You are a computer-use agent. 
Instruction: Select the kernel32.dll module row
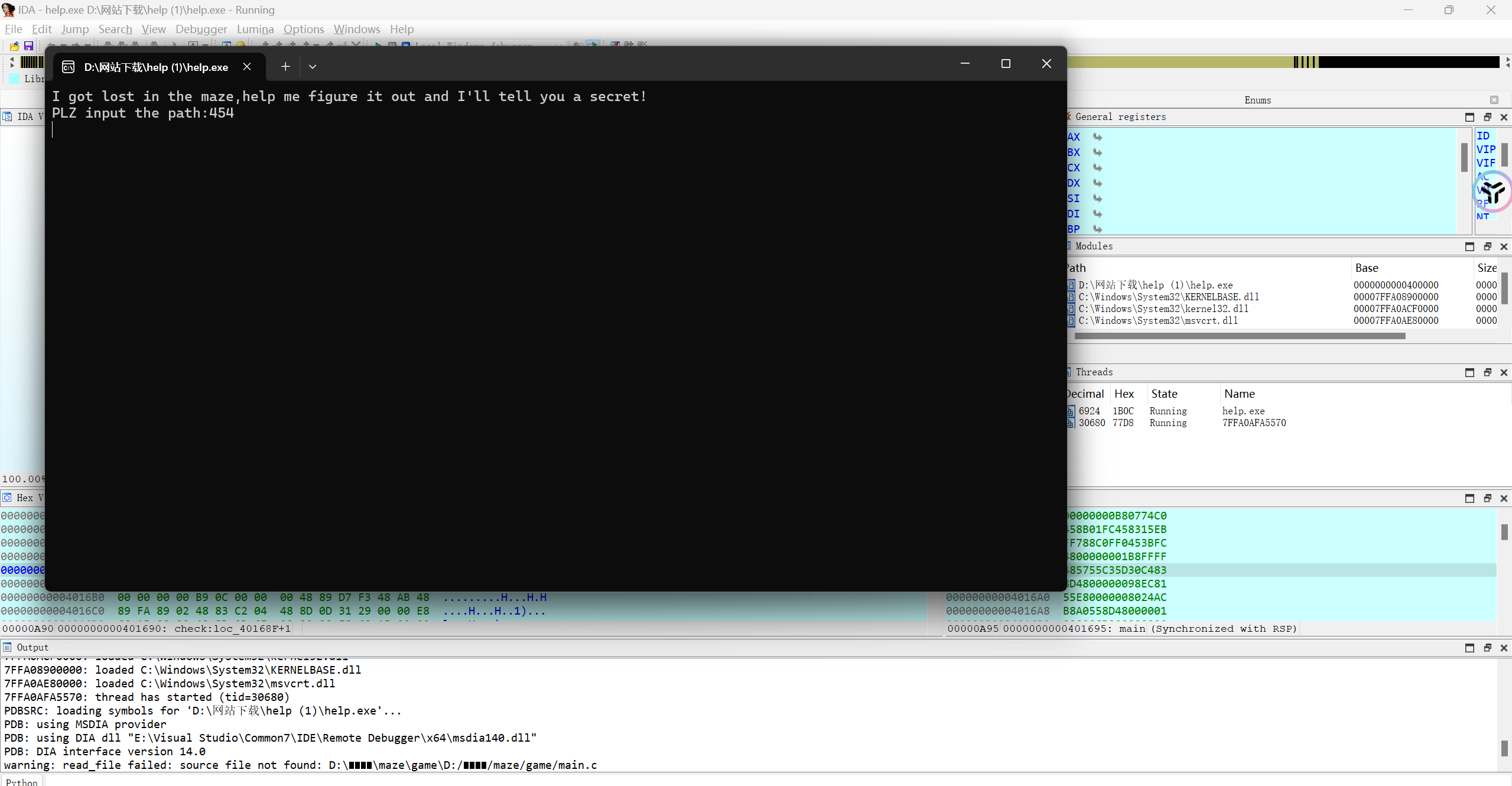click(1163, 309)
